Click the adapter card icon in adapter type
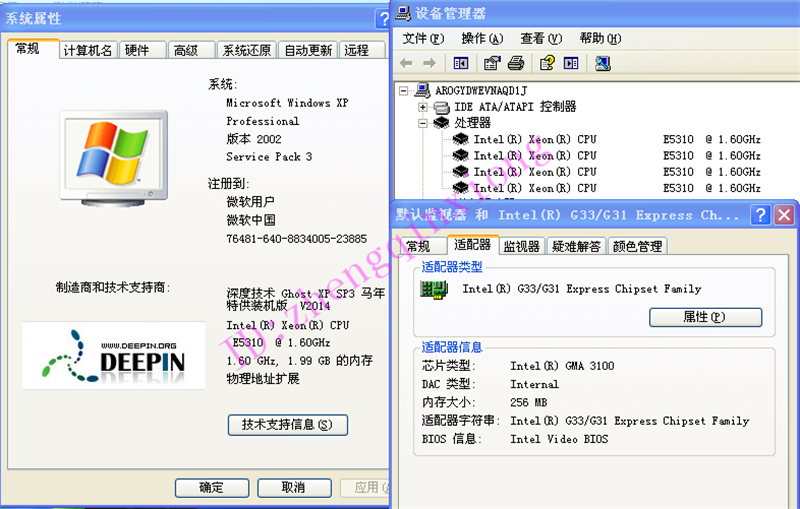This screenshot has height=509, width=800. point(434,289)
